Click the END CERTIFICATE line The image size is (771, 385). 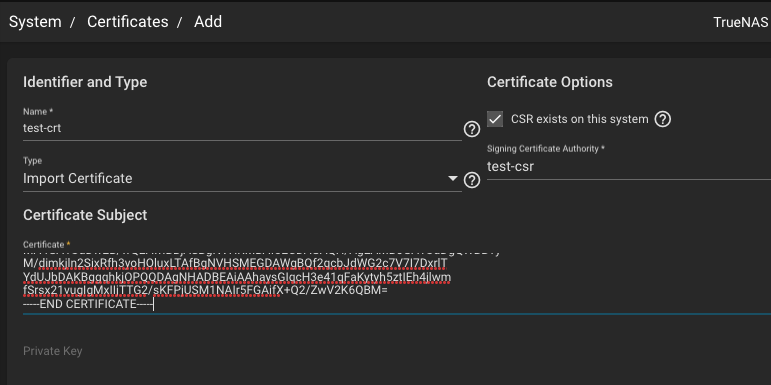(89, 304)
